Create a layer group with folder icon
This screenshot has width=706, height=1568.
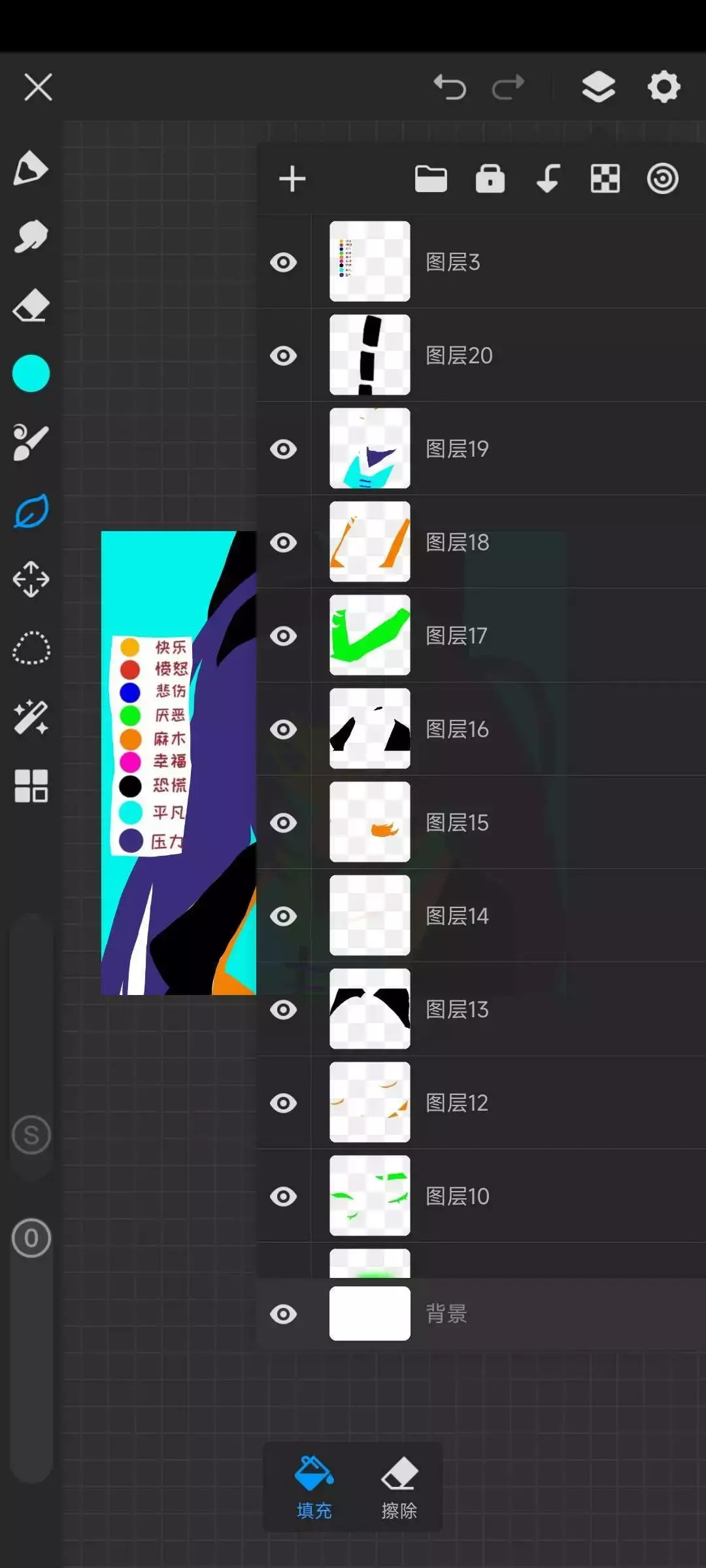[431, 179]
